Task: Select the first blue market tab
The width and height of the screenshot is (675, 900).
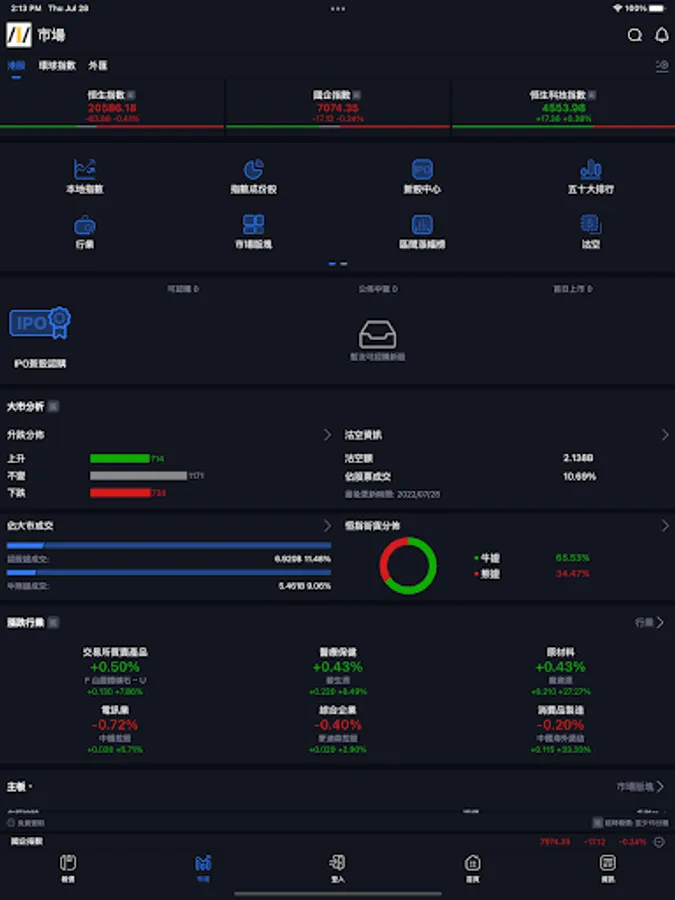Action: point(16,65)
